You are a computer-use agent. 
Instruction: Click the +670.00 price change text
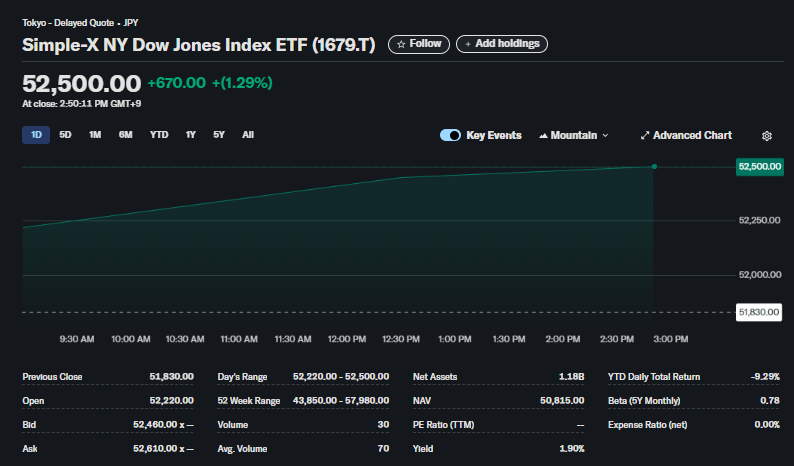coord(176,83)
